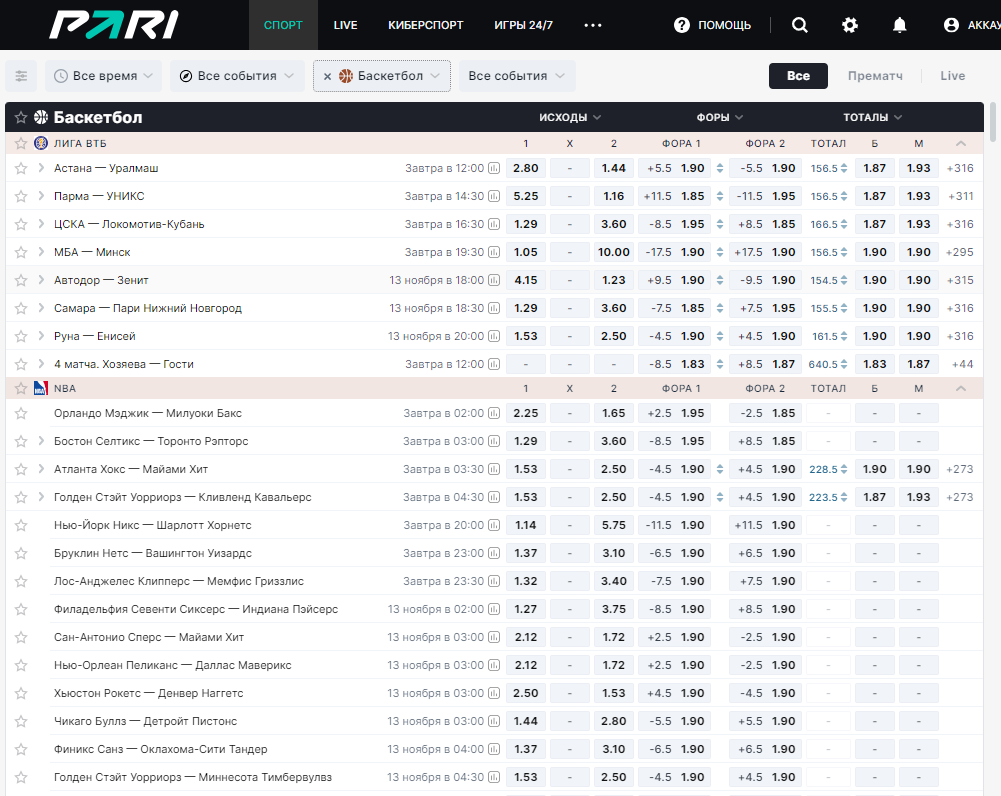
Task: Open the ТОТАЛЫ column dropdown
Action: tap(872, 117)
